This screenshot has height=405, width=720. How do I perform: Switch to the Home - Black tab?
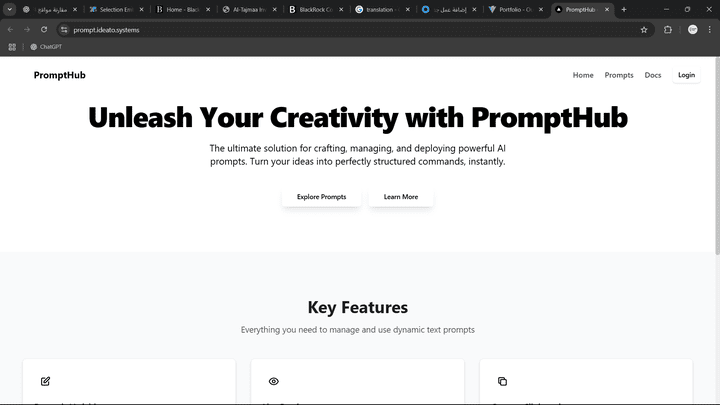pyautogui.click(x=183, y=9)
